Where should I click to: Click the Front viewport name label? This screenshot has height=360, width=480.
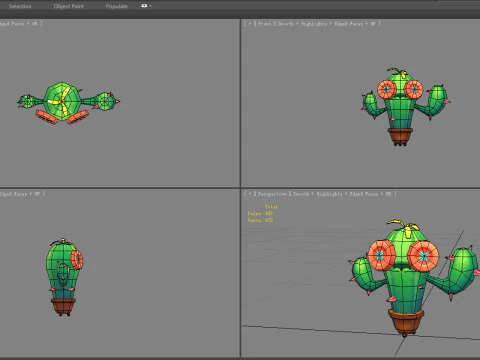click(x=264, y=24)
